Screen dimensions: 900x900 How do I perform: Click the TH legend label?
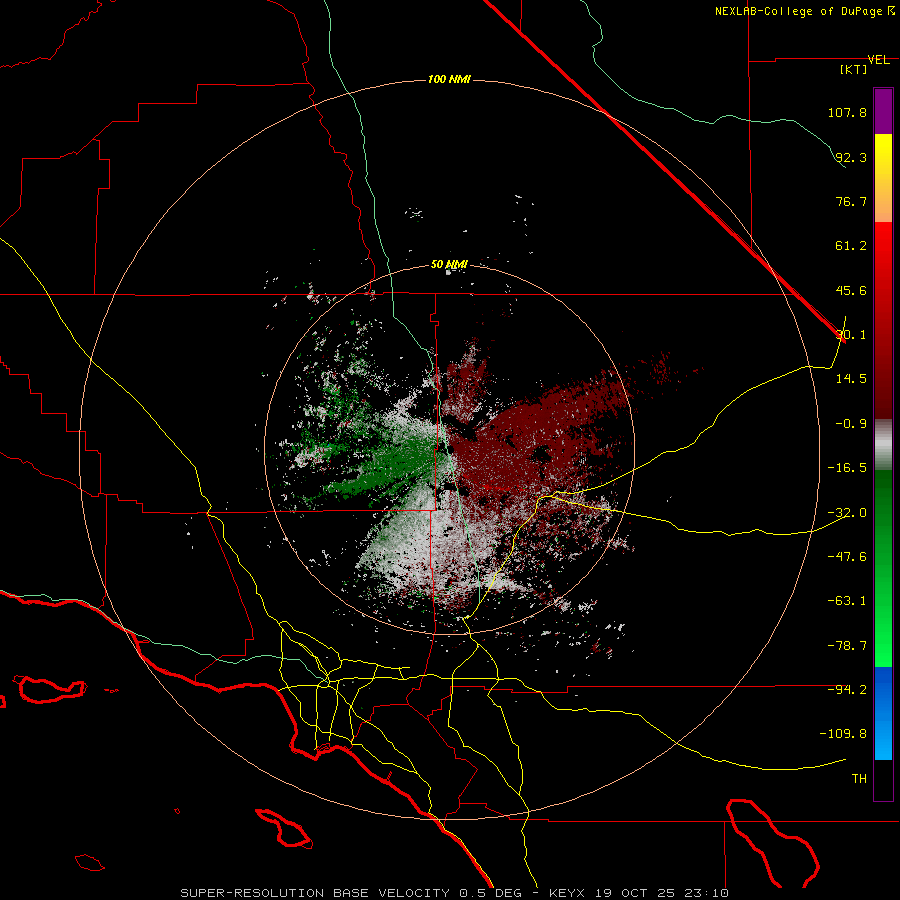tap(859, 779)
